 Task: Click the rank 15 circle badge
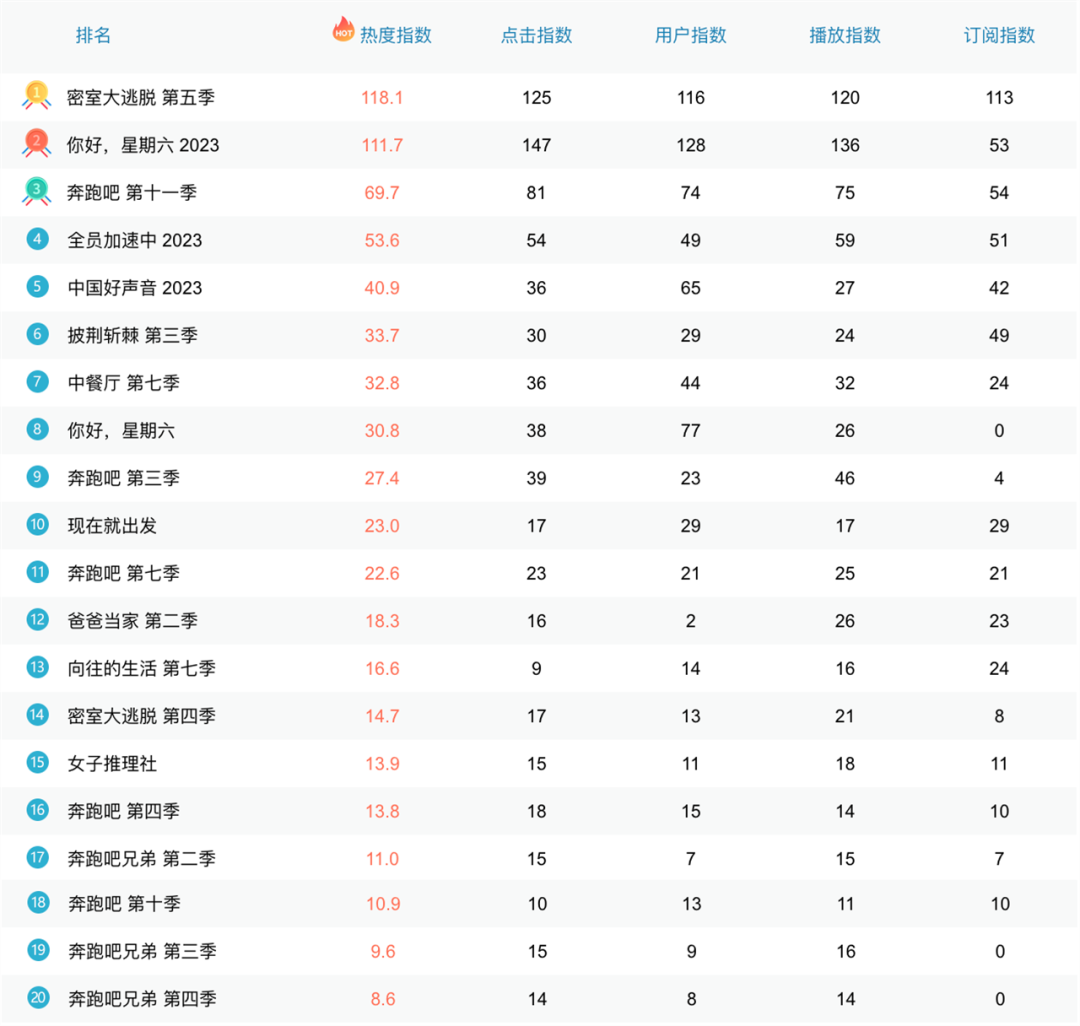[x=38, y=763]
